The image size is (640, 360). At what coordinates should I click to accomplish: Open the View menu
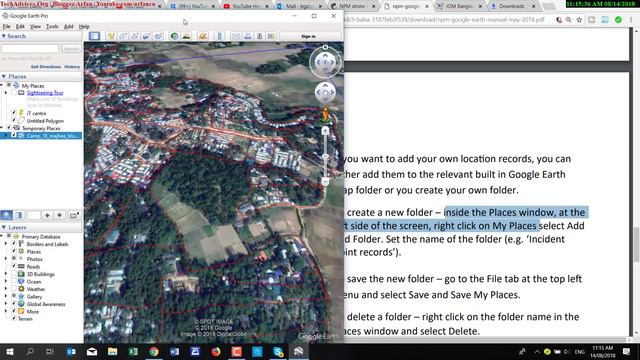tap(36, 27)
